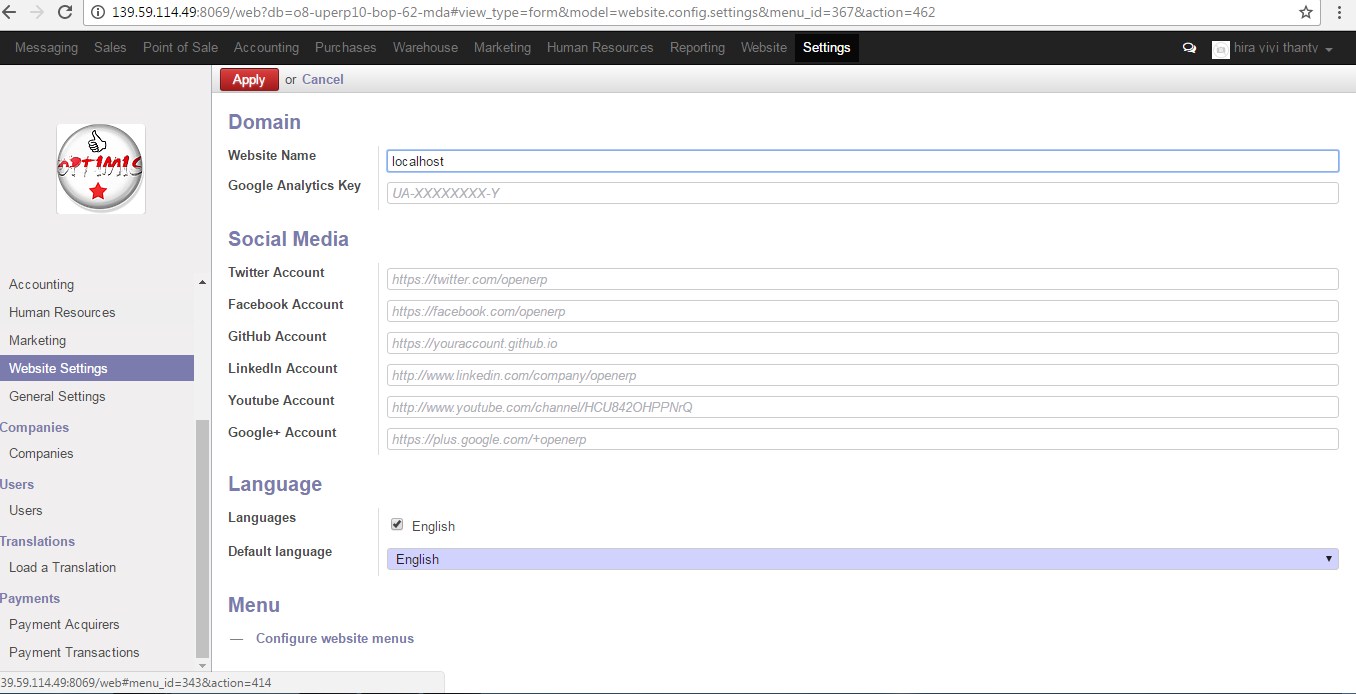Select General Settings in the sidebar
Viewport: 1356px width, 694px height.
[x=57, y=396]
